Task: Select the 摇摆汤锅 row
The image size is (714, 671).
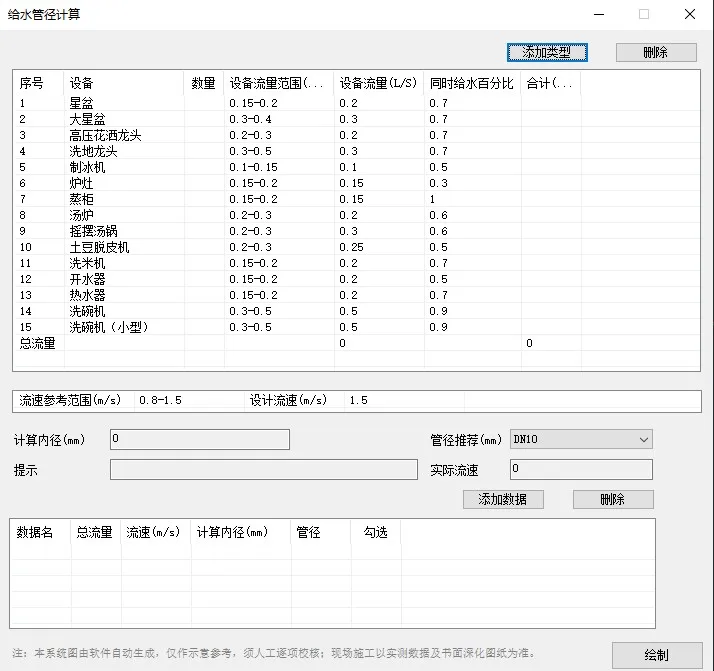Action: [356, 231]
